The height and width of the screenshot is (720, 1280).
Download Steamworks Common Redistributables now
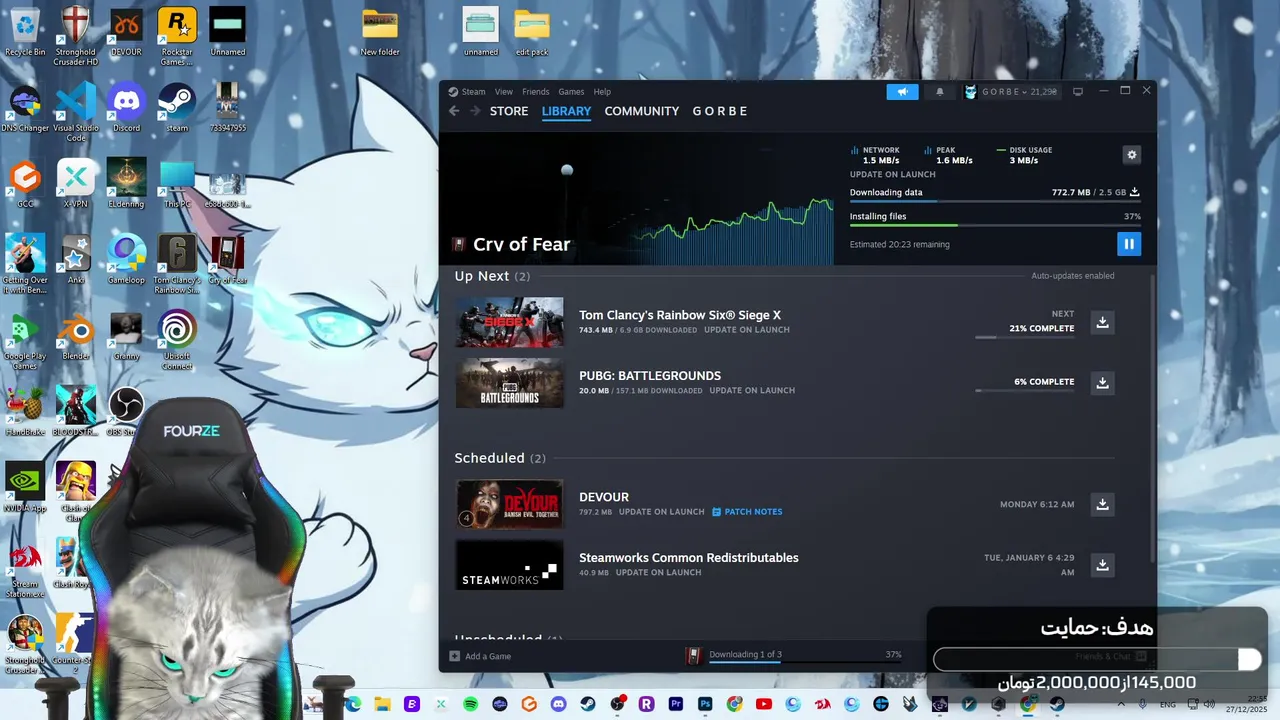click(1102, 565)
